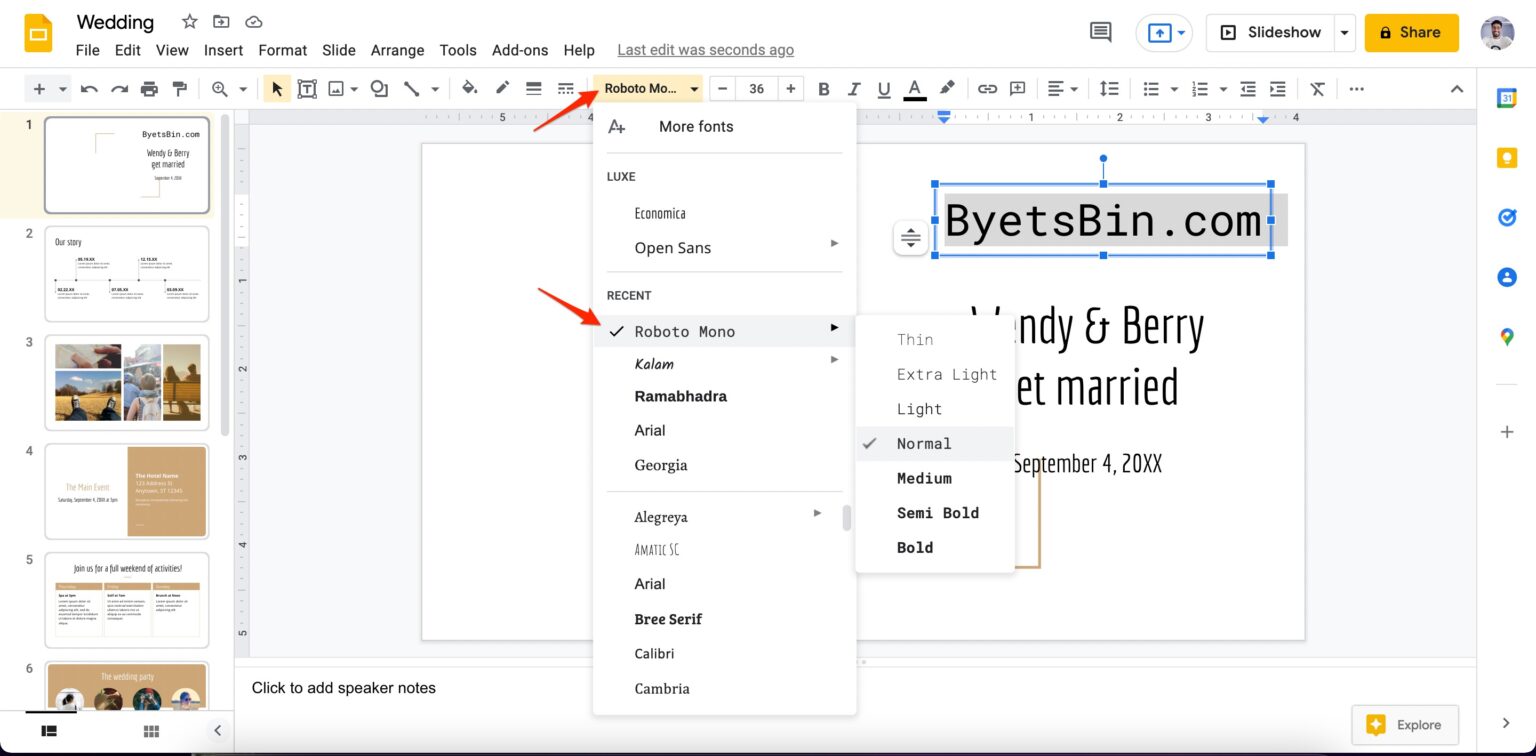Open the Slideshow options dropdown arrow
1536x756 pixels.
pos(1344,32)
